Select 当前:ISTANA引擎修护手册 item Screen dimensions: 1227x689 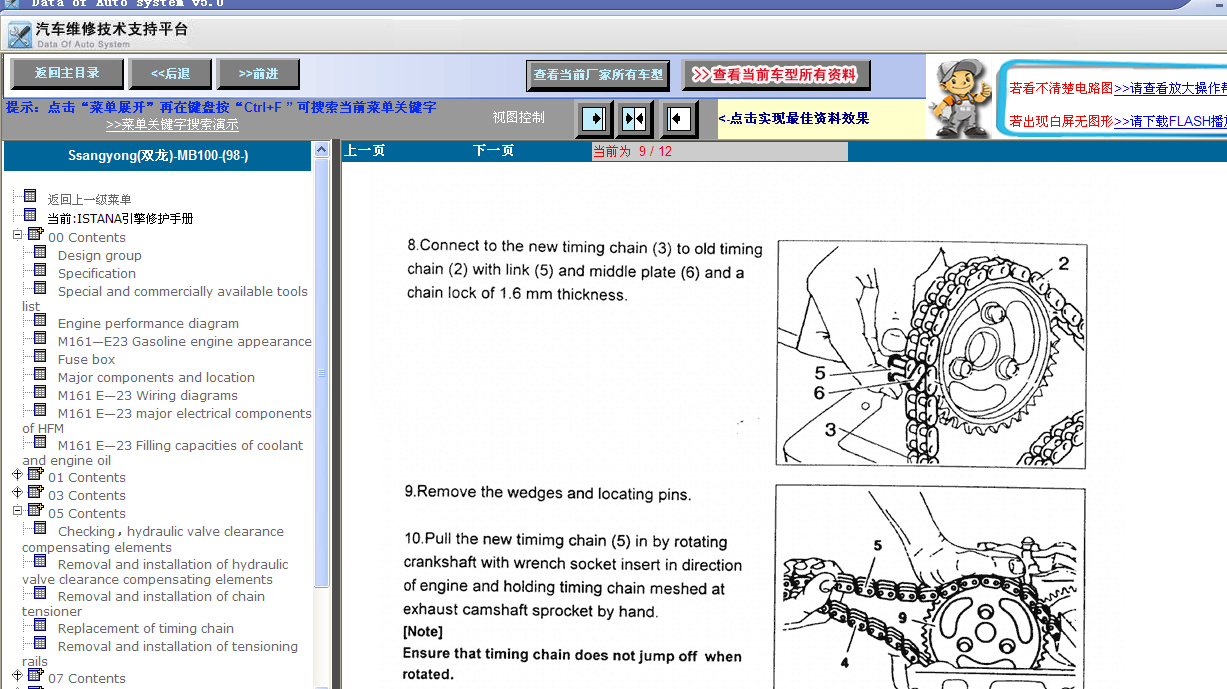click(120, 218)
